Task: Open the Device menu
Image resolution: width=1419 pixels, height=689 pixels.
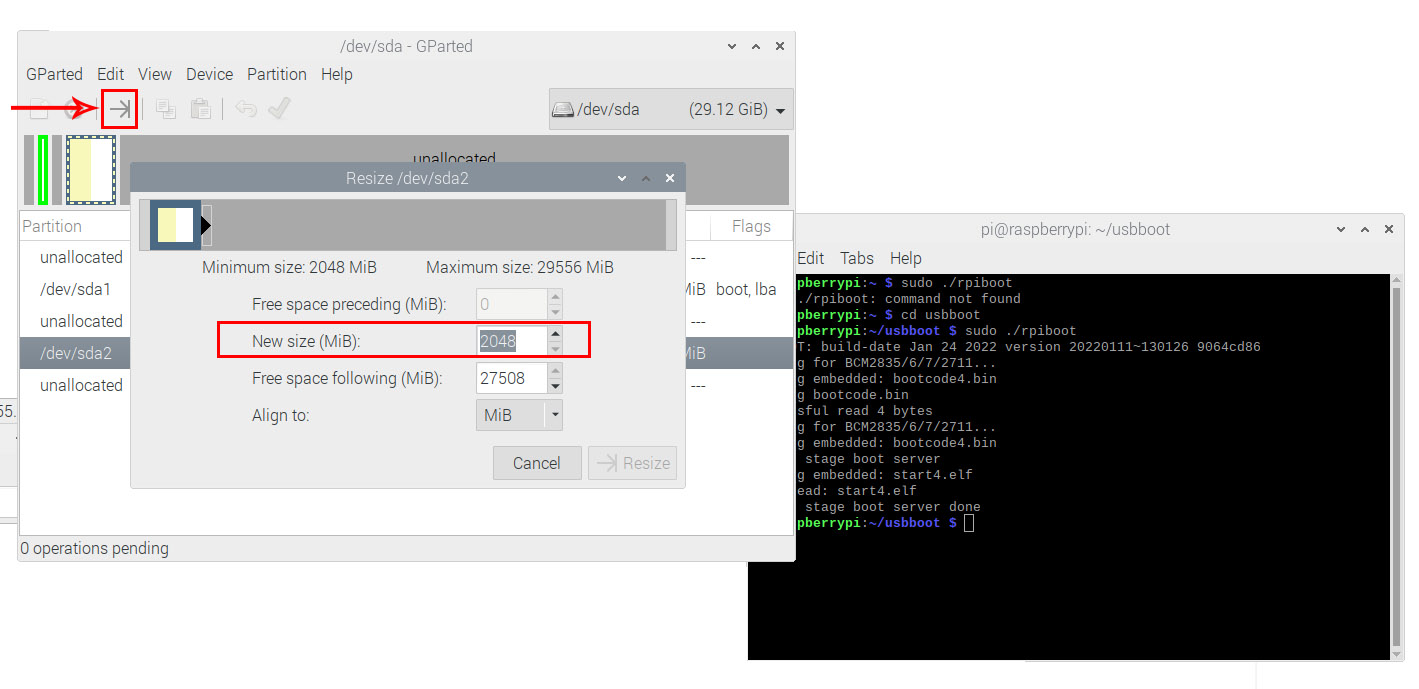Action: pos(209,74)
